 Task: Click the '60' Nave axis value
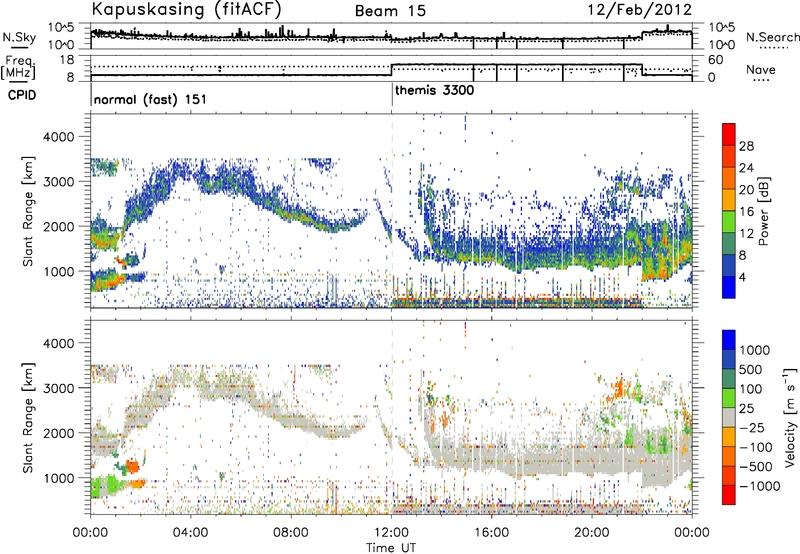[x=716, y=60]
